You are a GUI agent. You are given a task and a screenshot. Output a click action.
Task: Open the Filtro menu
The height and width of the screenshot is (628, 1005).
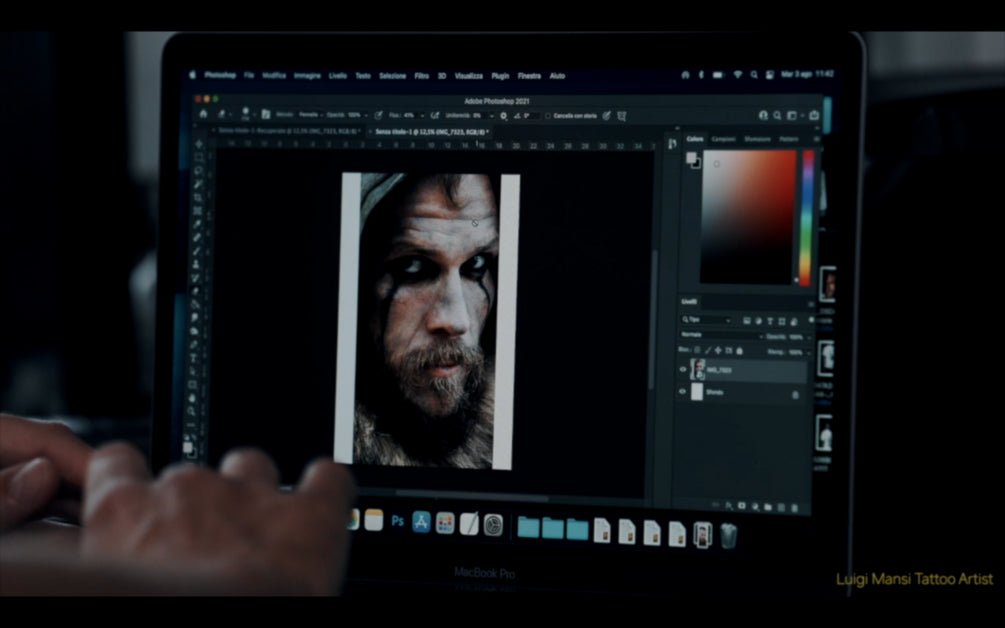422,76
